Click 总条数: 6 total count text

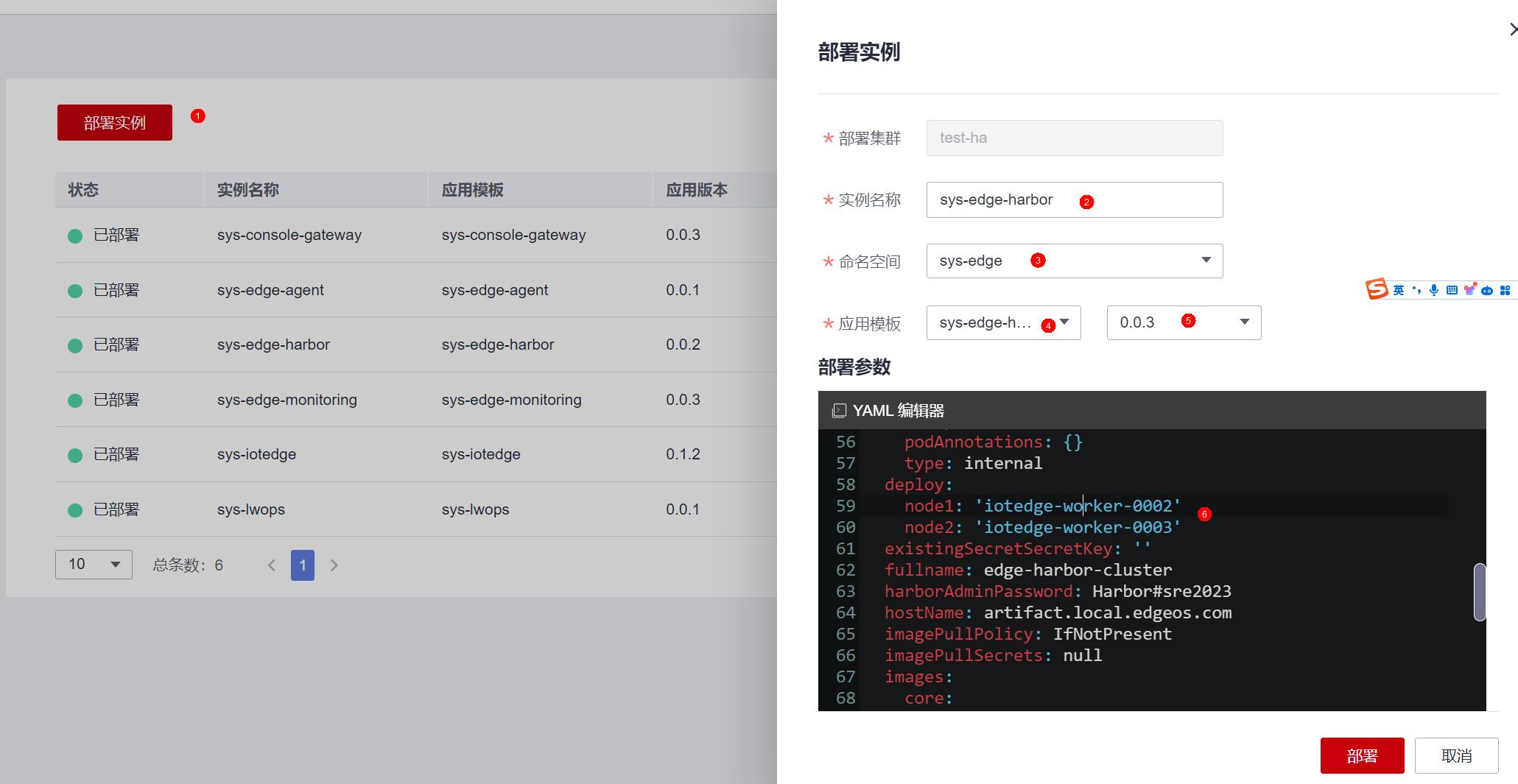tap(188, 565)
